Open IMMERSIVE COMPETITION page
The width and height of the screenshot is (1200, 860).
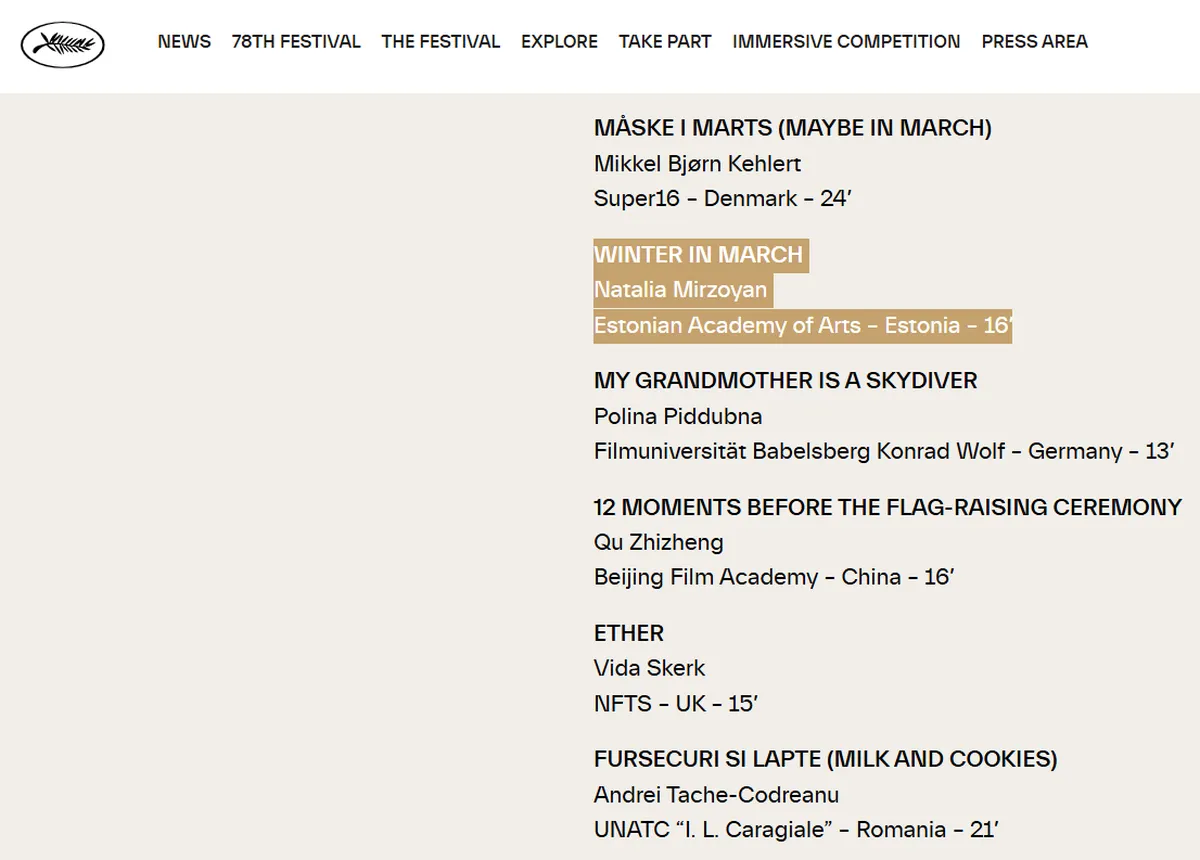[846, 42]
